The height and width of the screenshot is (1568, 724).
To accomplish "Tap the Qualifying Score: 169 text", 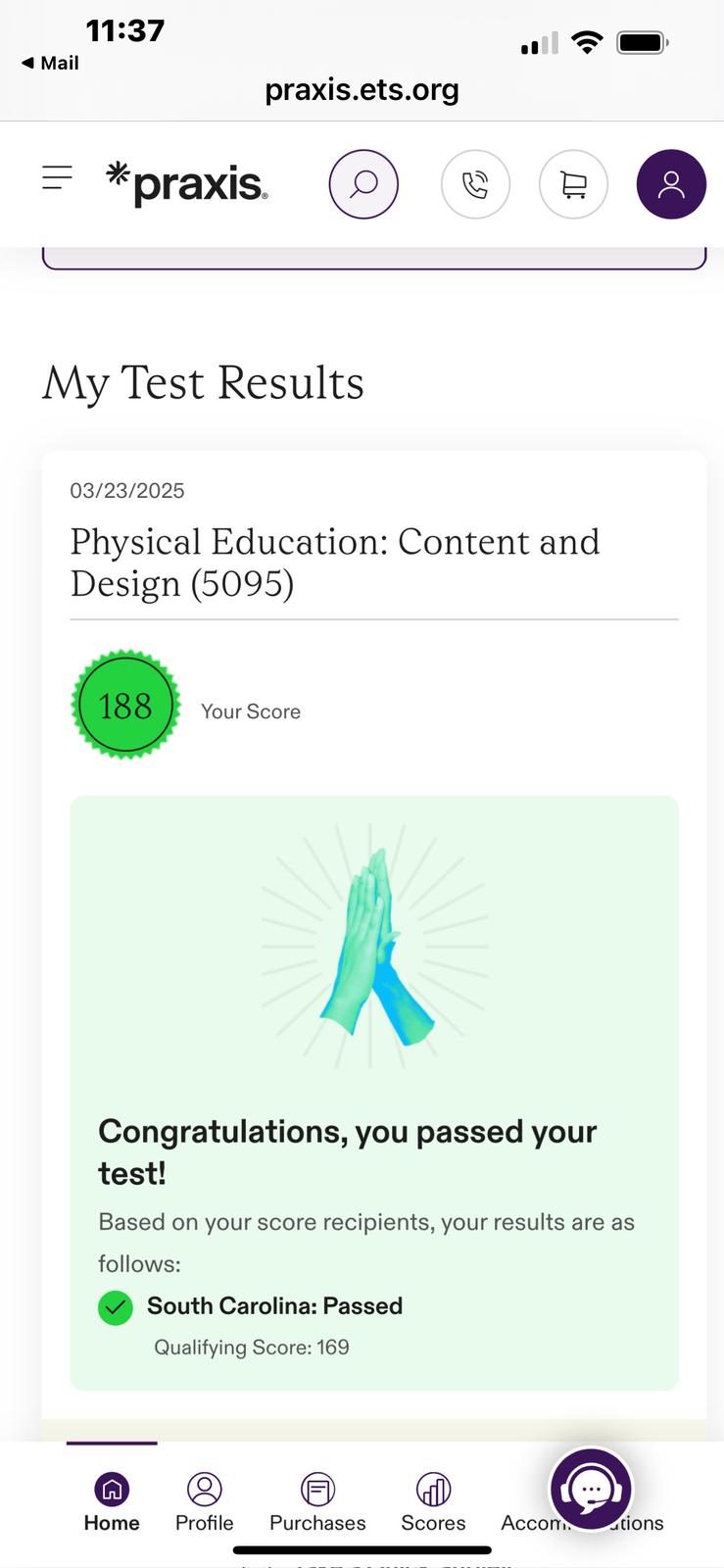I will coord(252,1347).
